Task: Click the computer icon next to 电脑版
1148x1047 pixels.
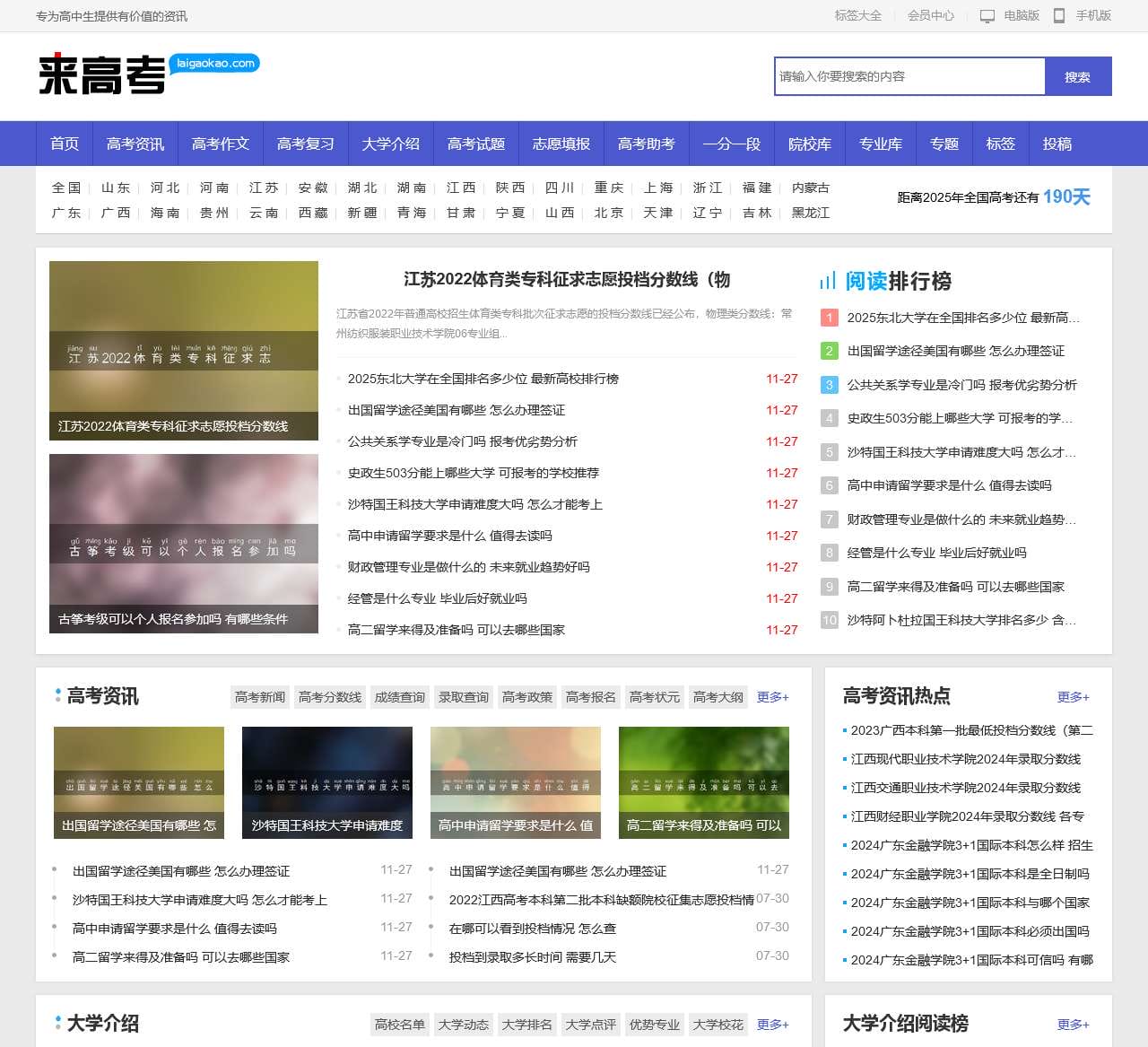Action: click(987, 15)
